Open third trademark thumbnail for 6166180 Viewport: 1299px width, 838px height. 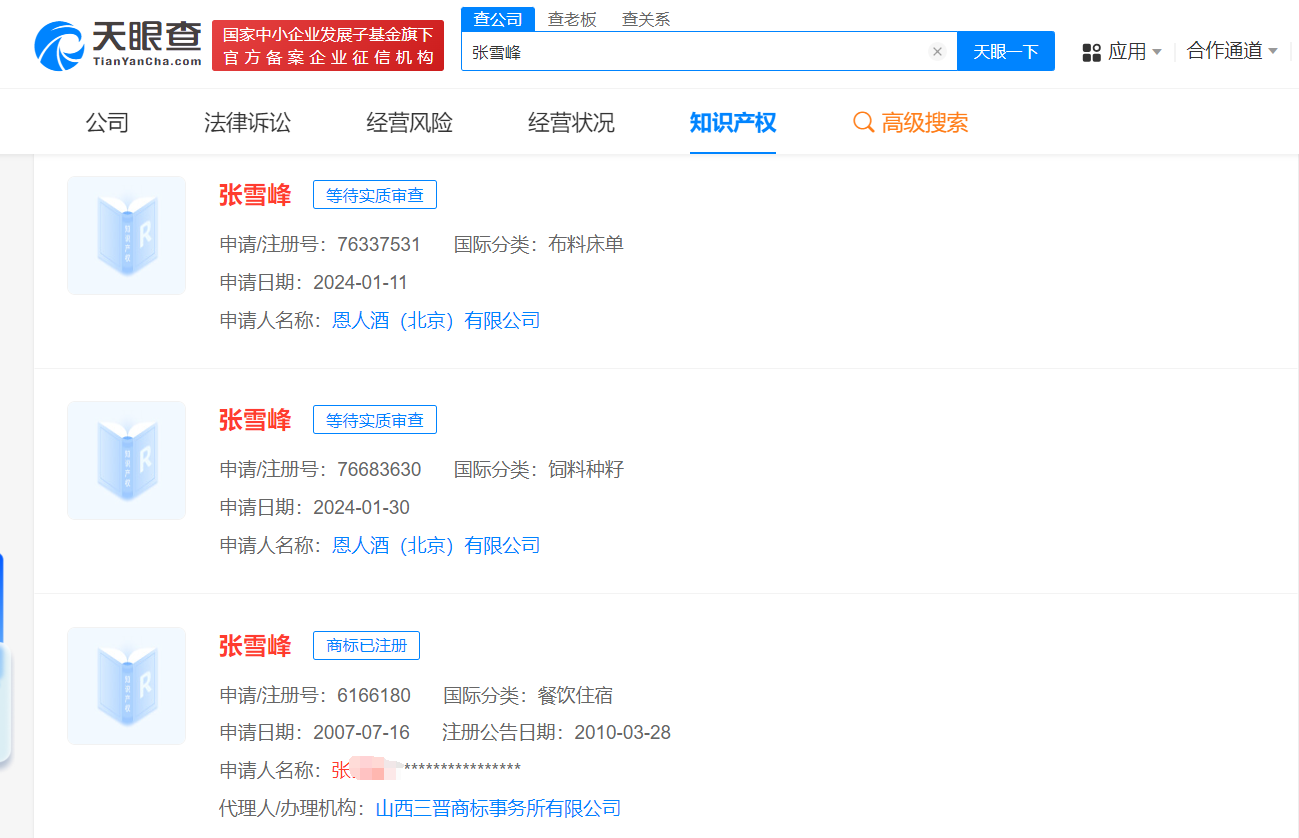point(127,686)
